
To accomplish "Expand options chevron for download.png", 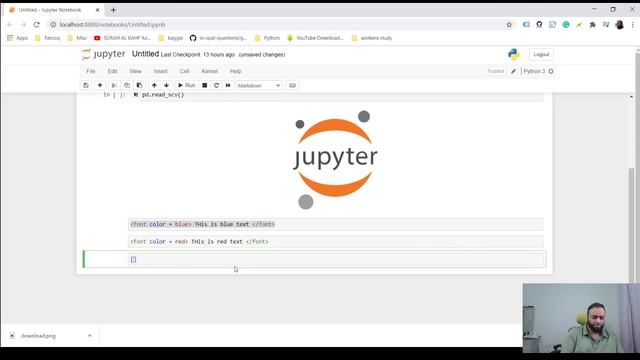I will pos(89,336).
